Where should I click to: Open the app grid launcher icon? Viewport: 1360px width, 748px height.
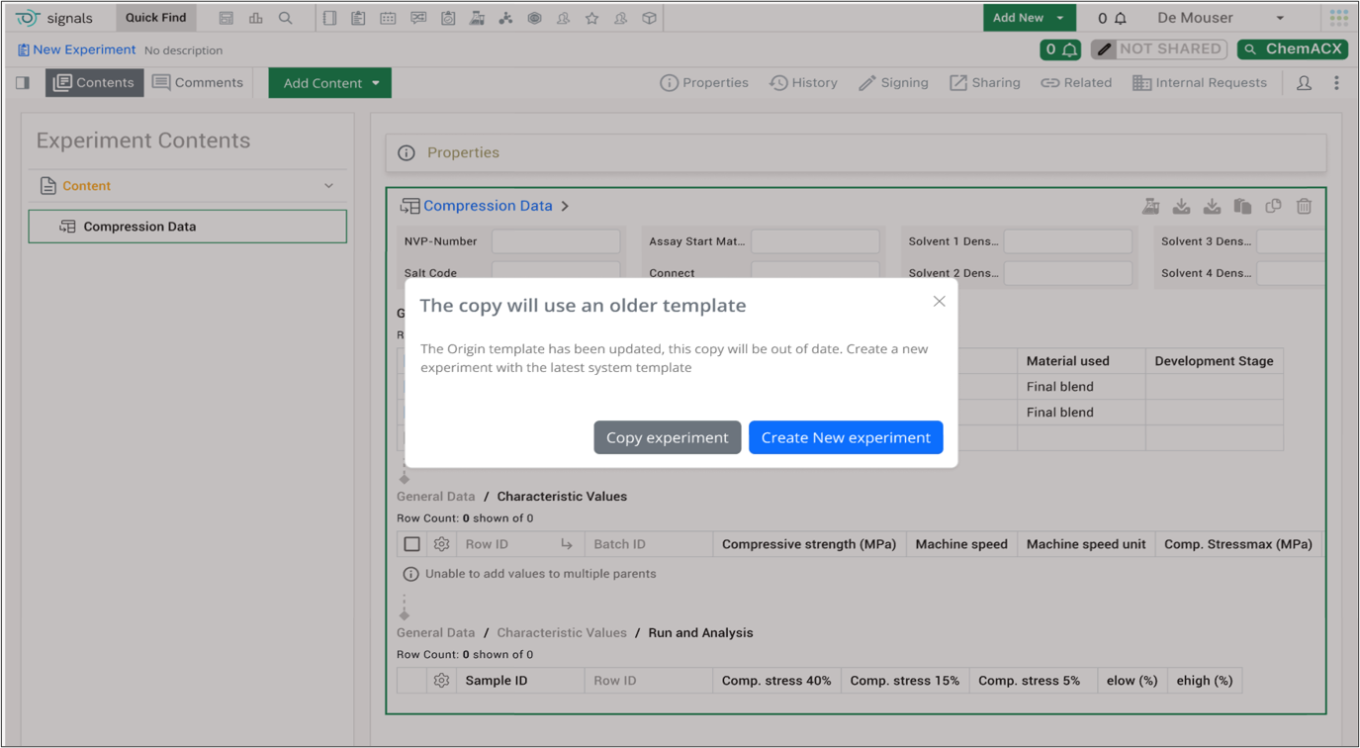pos(1338,18)
